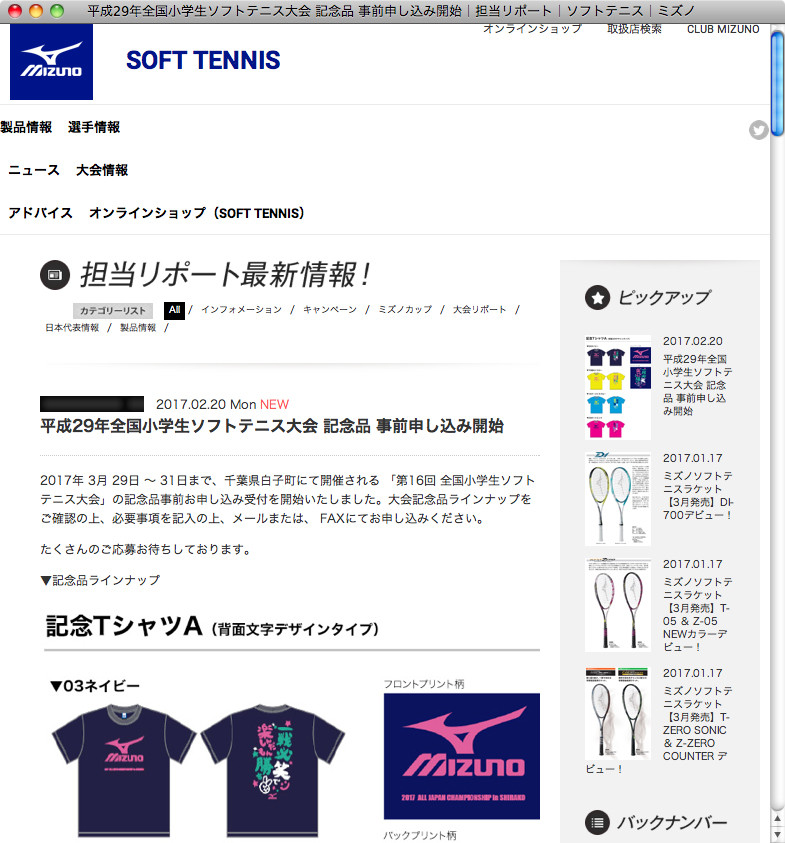Open the DI-700 racket pickup thumbnail
Viewport: 785px width, 843px height.
pos(618,499)
